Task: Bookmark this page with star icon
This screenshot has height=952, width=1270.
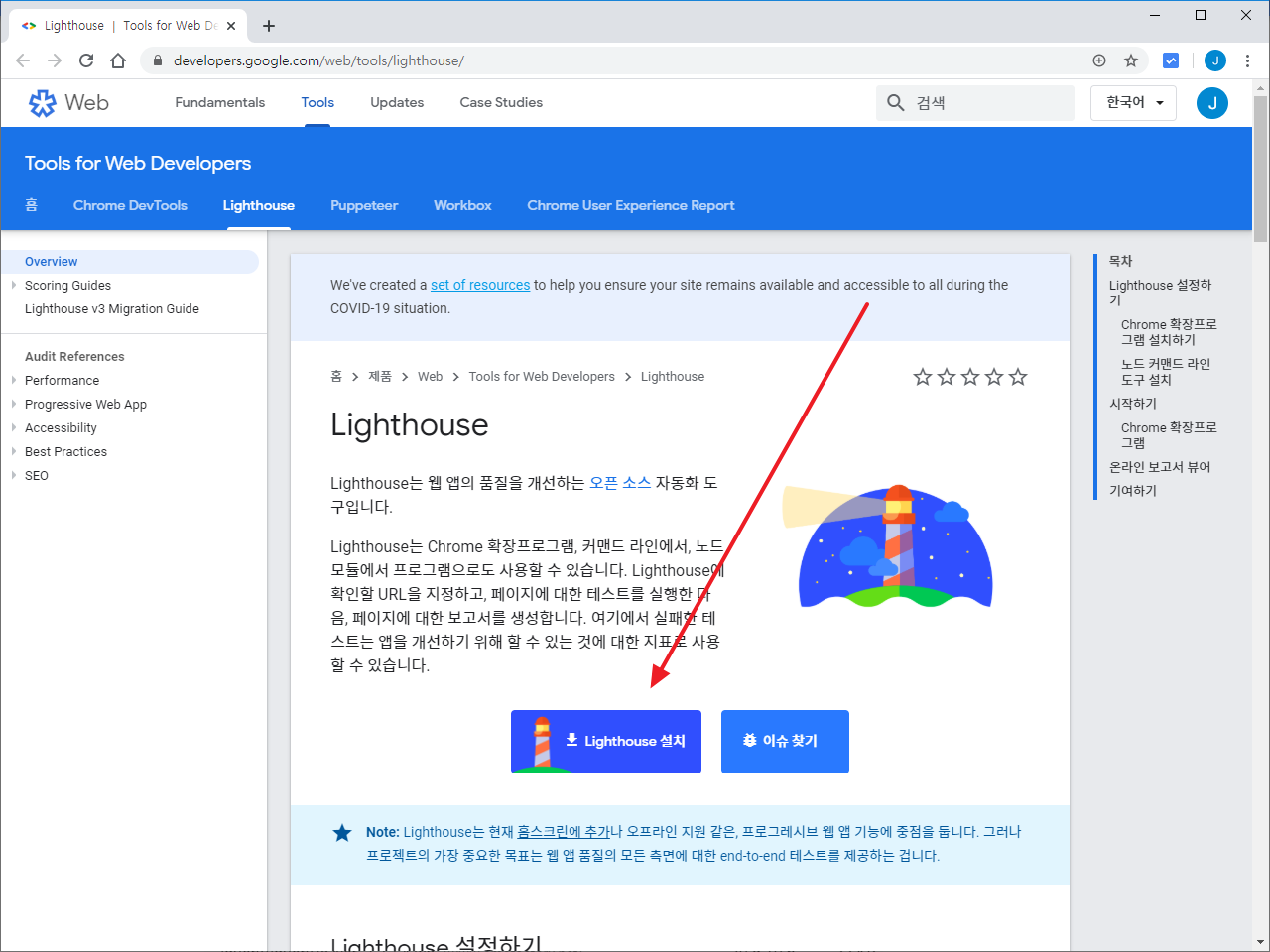Action: pos(1130,60)
